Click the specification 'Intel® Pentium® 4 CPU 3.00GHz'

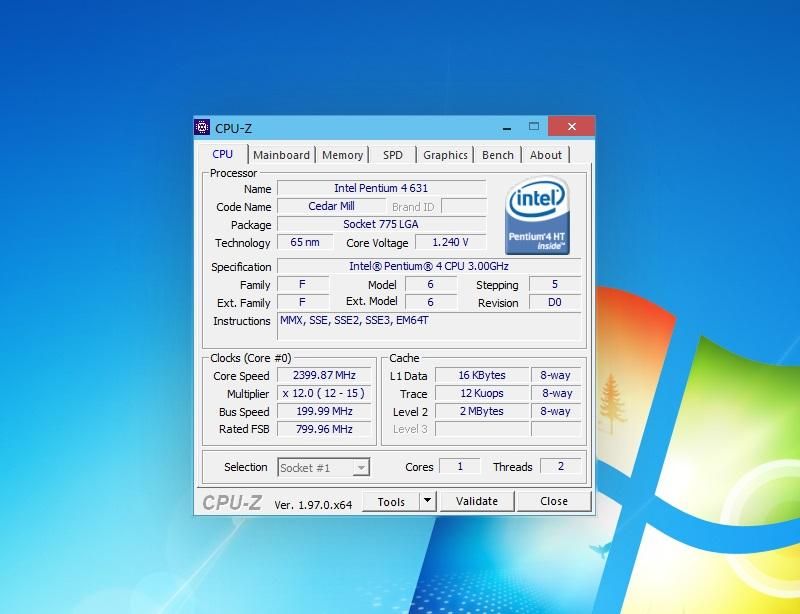(429, 266)
